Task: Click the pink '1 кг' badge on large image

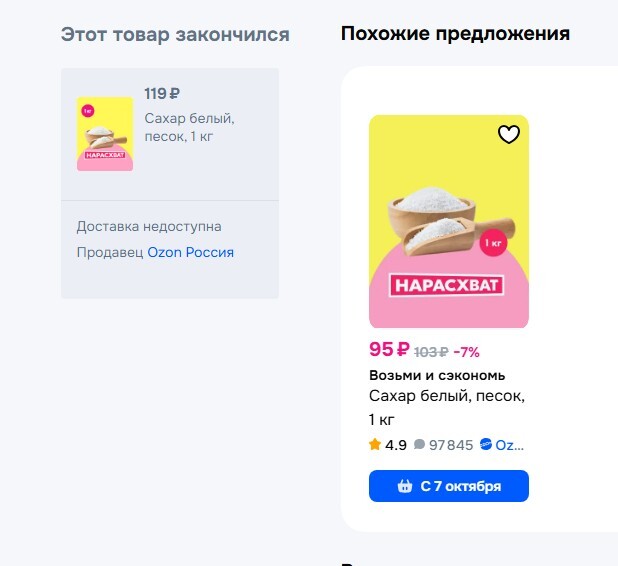Action: pyautogui.click(x=493, y=243)
